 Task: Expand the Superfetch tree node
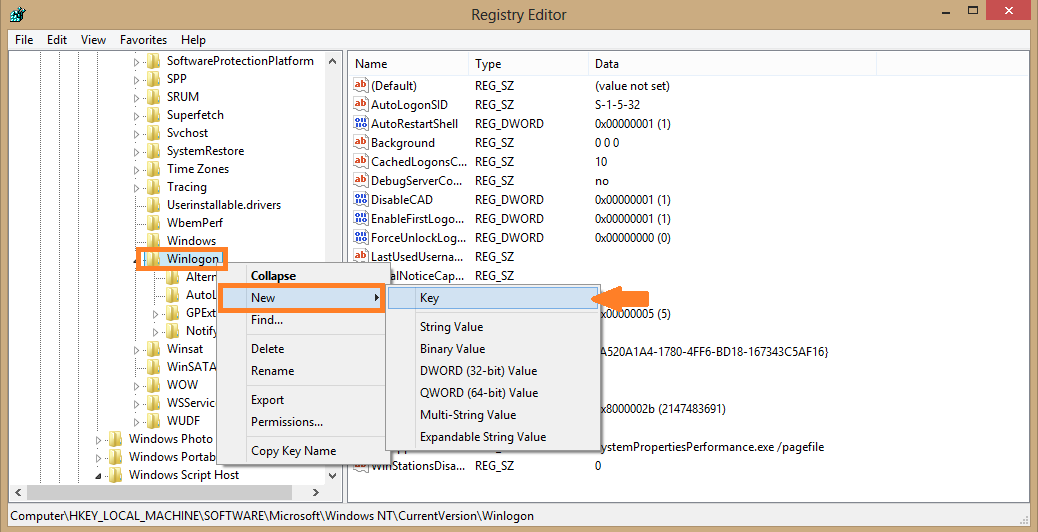point(137,116)
